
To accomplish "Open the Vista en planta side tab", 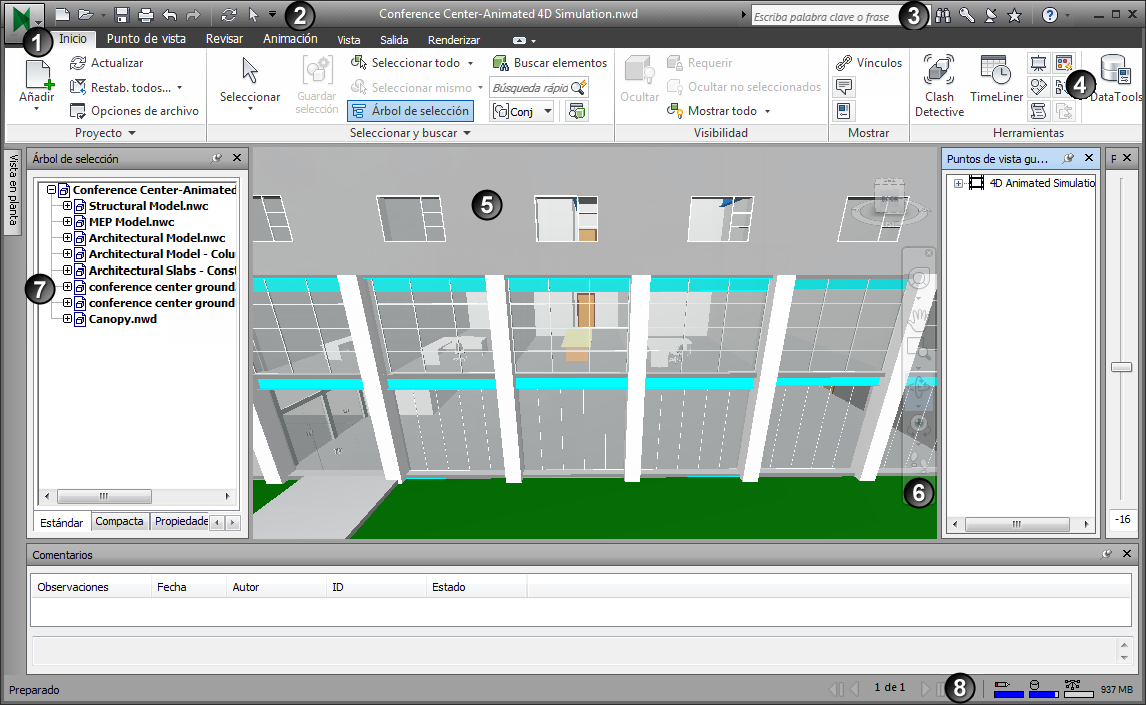I will [12, 192].
